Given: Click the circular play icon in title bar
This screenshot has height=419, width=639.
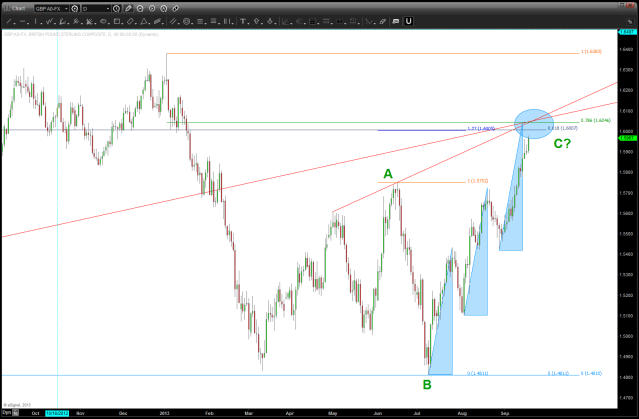Looking at the screenshot, I should point(152,9).
